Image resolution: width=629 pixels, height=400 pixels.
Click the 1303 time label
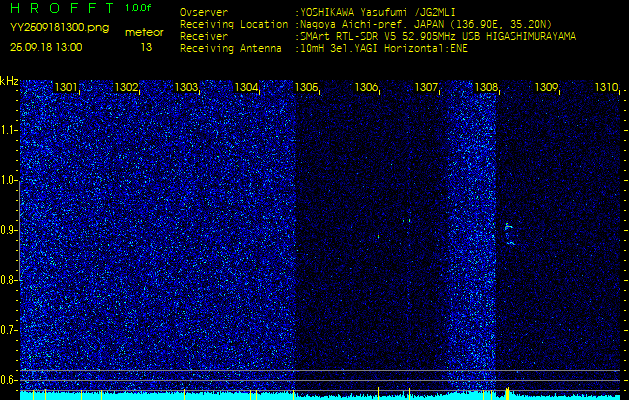click(186, 87)
